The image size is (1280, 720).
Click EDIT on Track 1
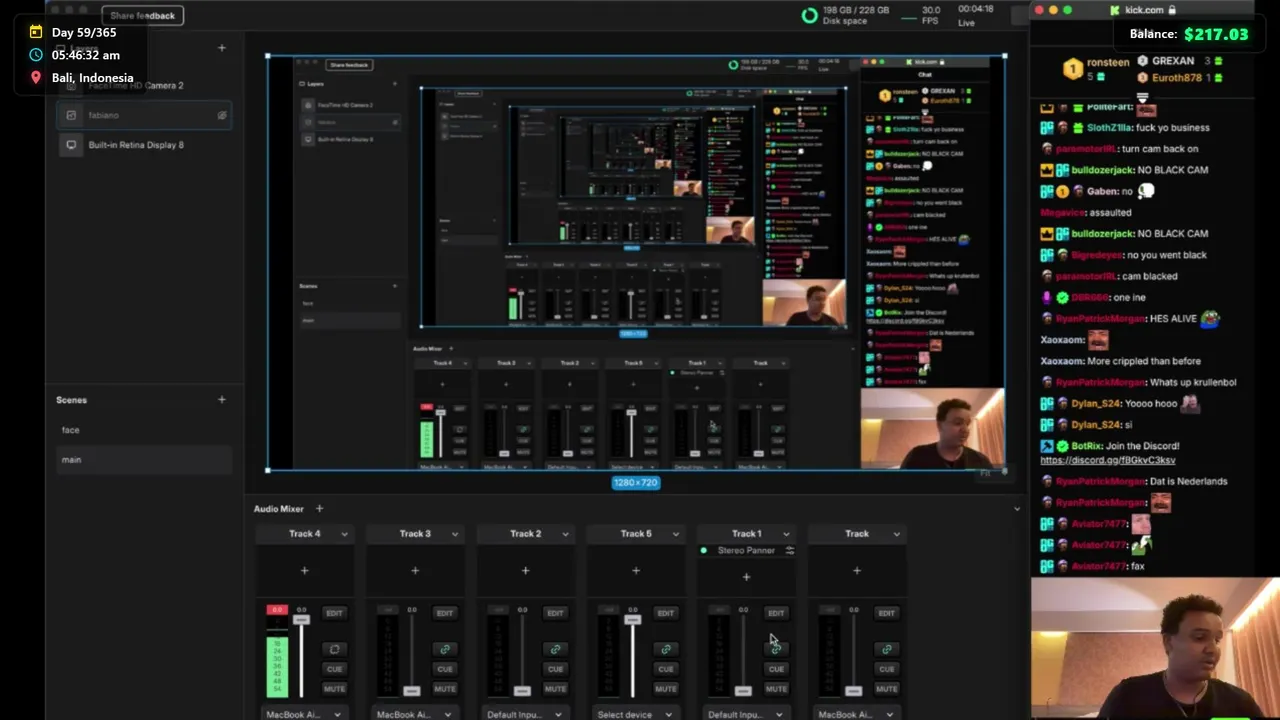click(x=776, y=613)
